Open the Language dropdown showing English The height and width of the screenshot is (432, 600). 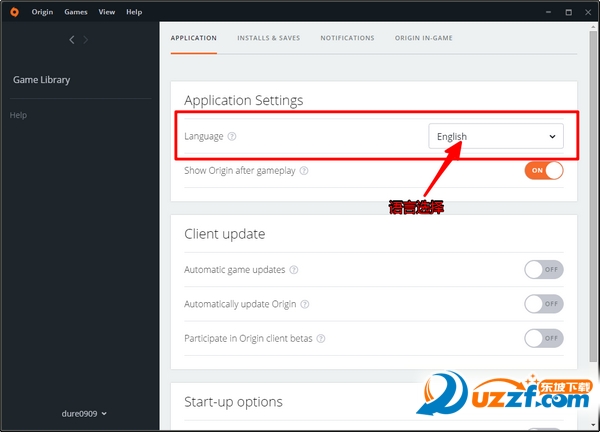point(496,136)
